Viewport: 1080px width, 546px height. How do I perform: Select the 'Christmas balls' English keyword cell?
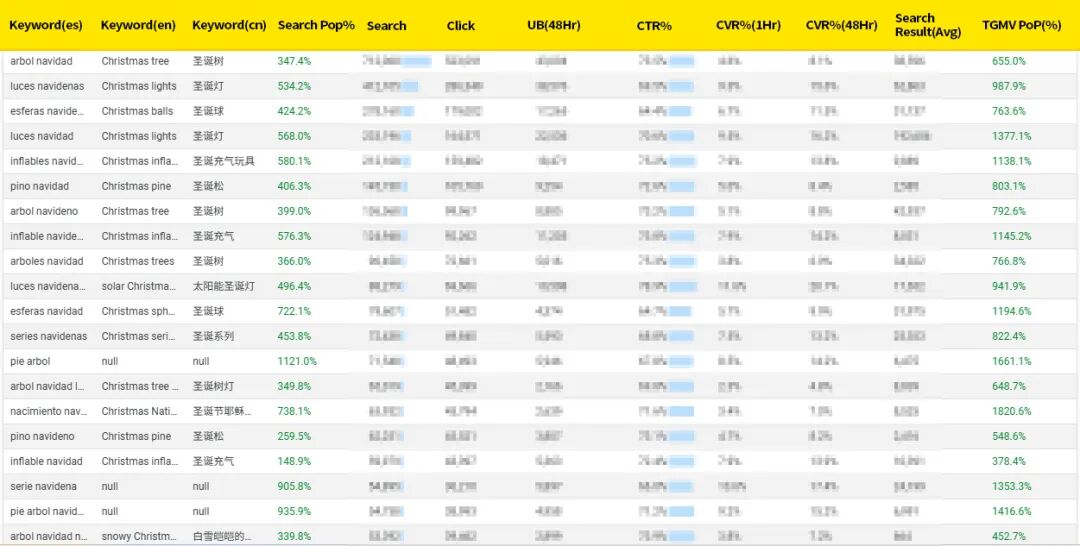coord(137,111)
